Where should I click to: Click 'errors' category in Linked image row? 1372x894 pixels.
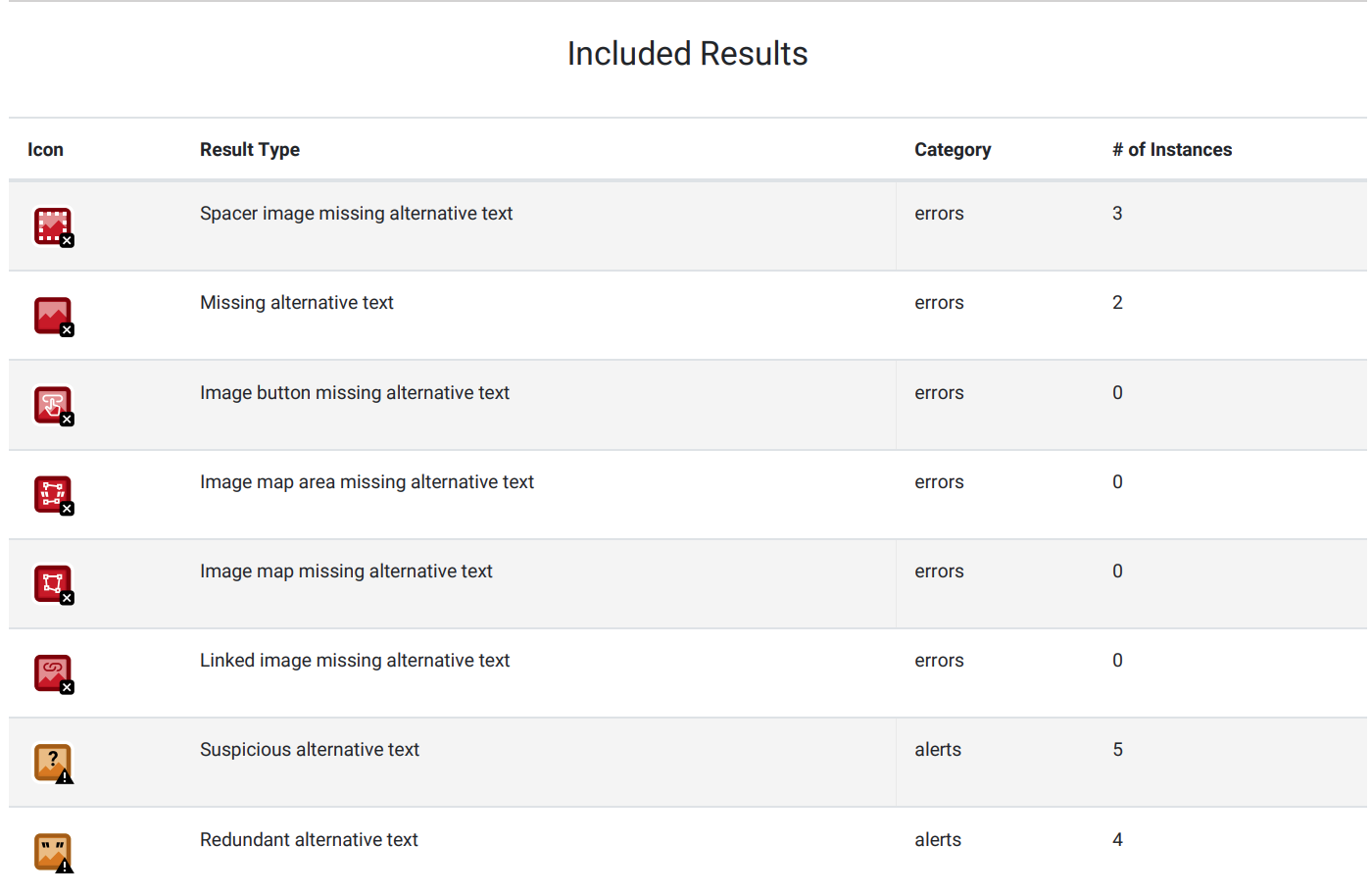pyautogui.click(x=939, y=661)
